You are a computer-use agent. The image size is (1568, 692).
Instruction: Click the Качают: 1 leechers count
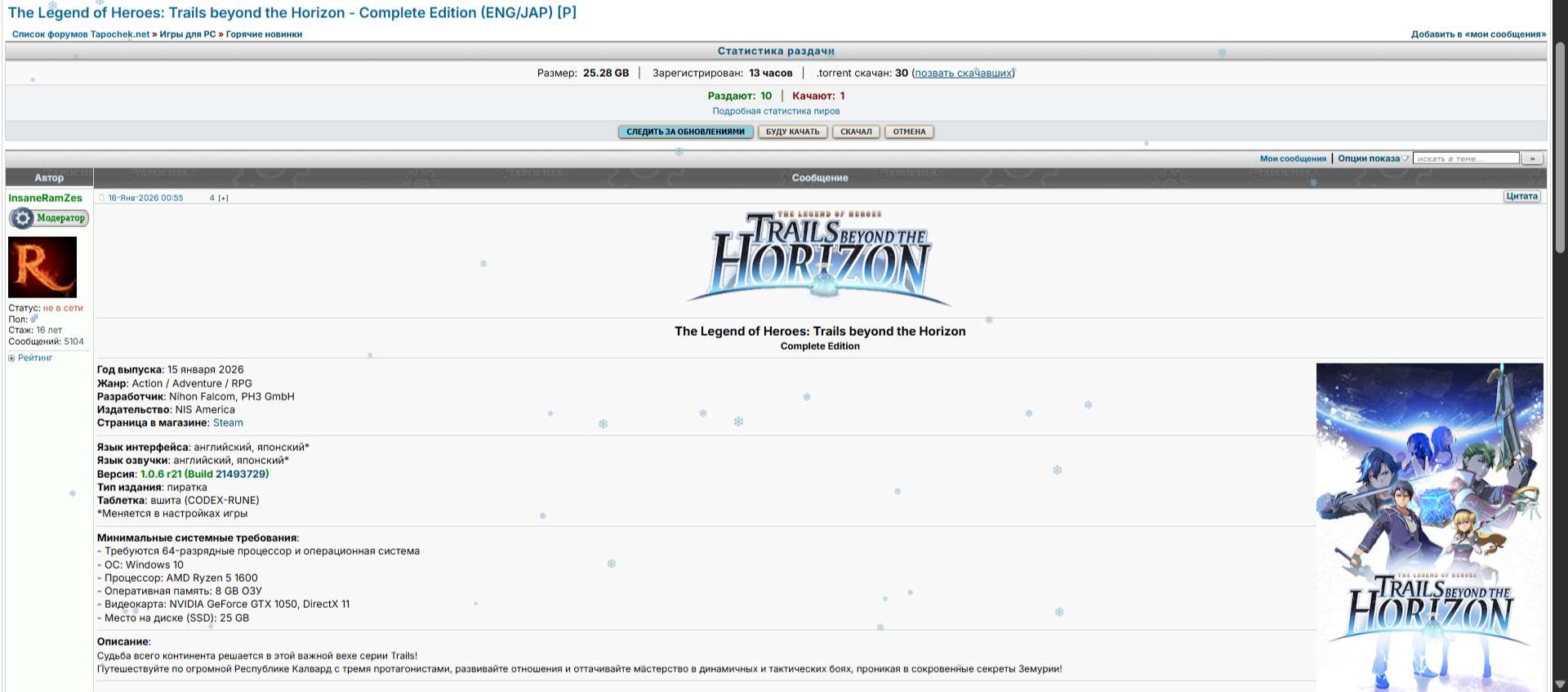pos(818,96)
